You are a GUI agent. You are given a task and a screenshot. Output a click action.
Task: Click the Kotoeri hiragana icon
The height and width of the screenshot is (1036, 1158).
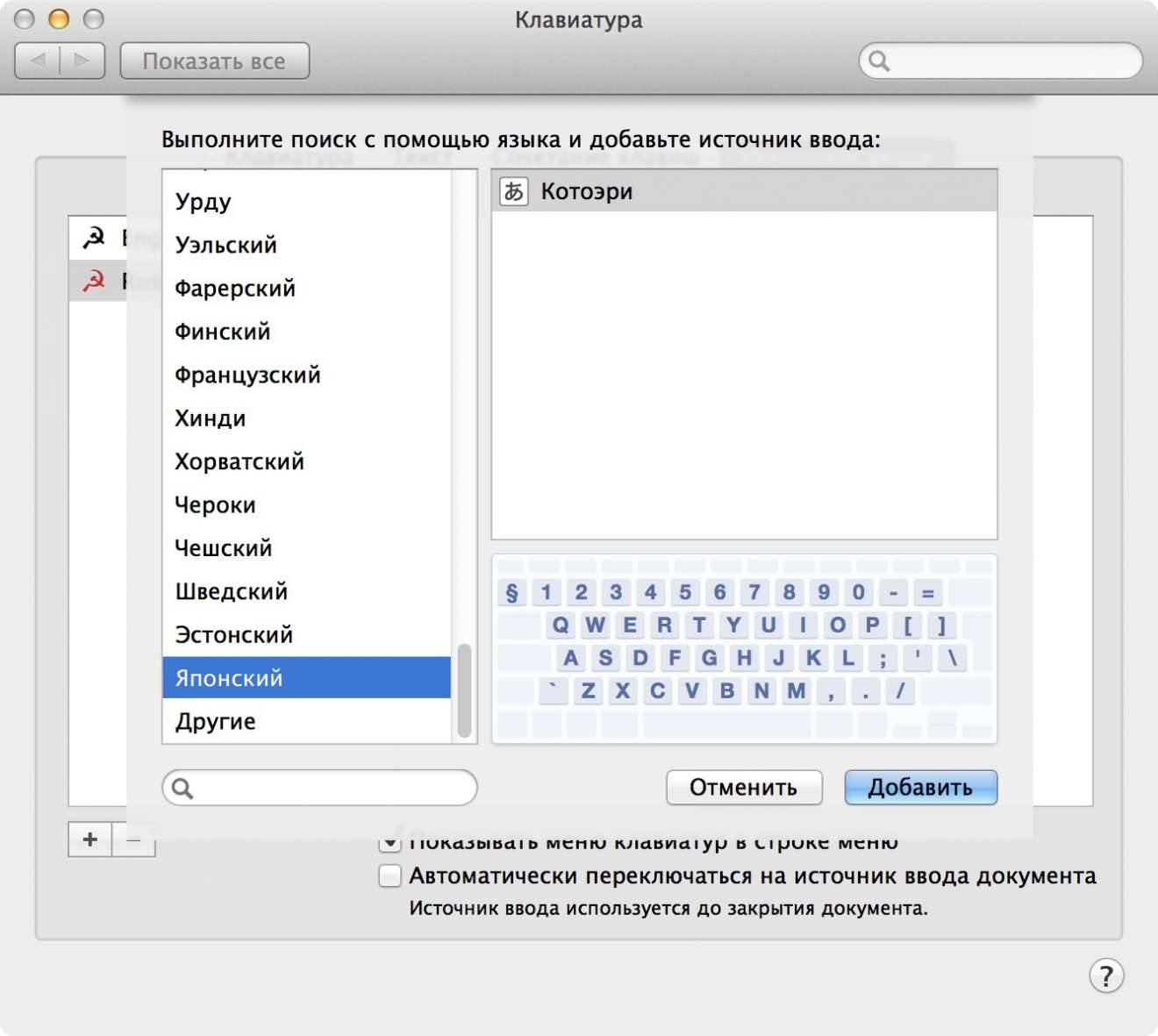[x=514, y=191]
